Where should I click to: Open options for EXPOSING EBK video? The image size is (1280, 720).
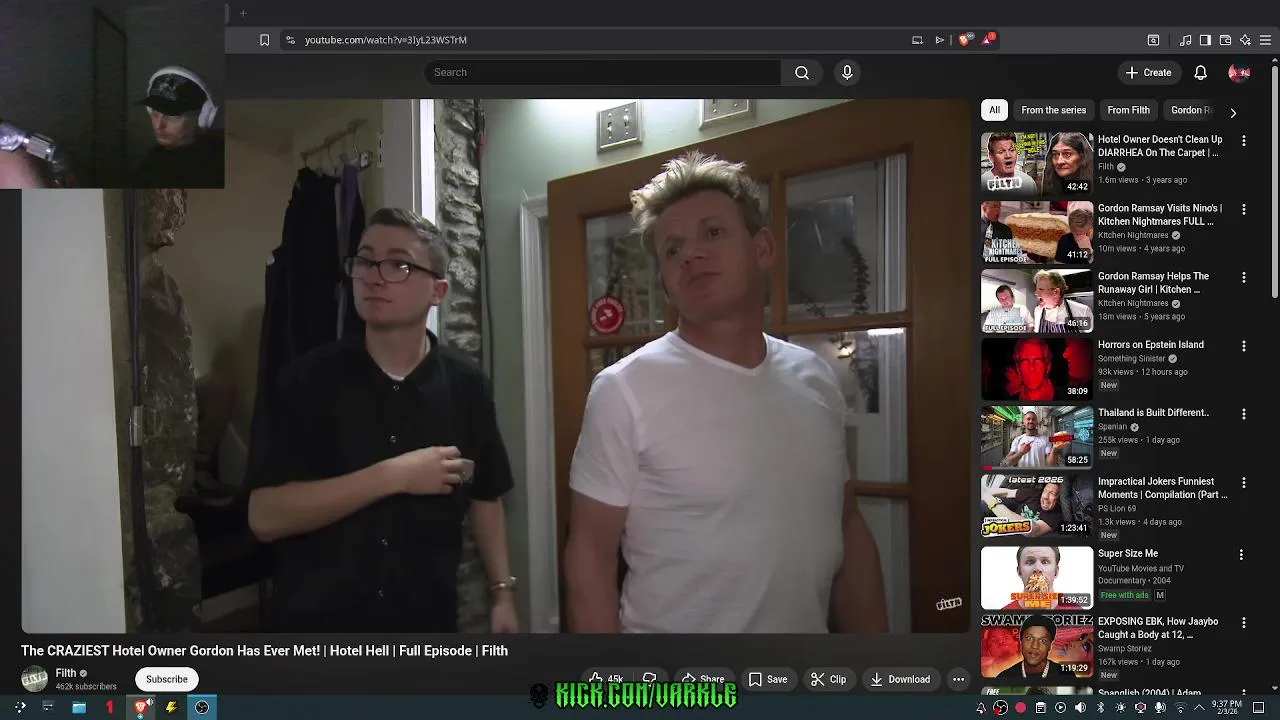pyautogui.click(x=1244, y=623)
